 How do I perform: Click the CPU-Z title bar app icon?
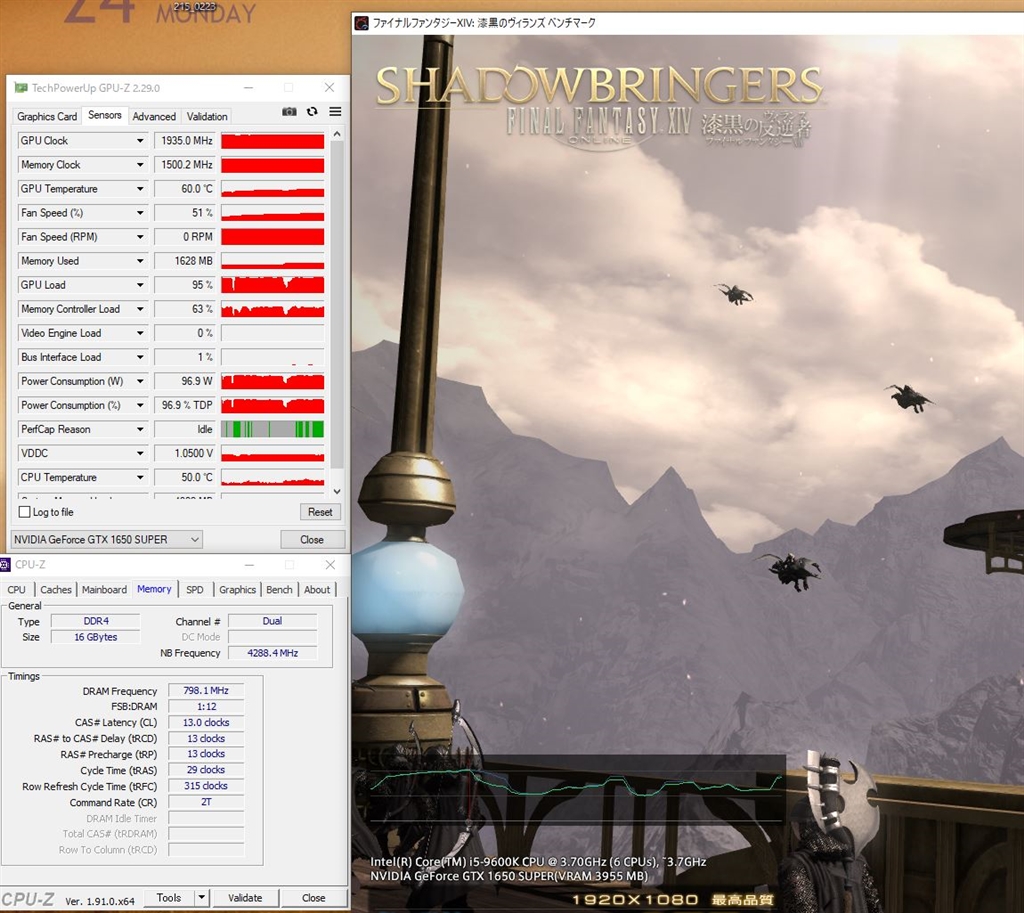tap(5, 564)
